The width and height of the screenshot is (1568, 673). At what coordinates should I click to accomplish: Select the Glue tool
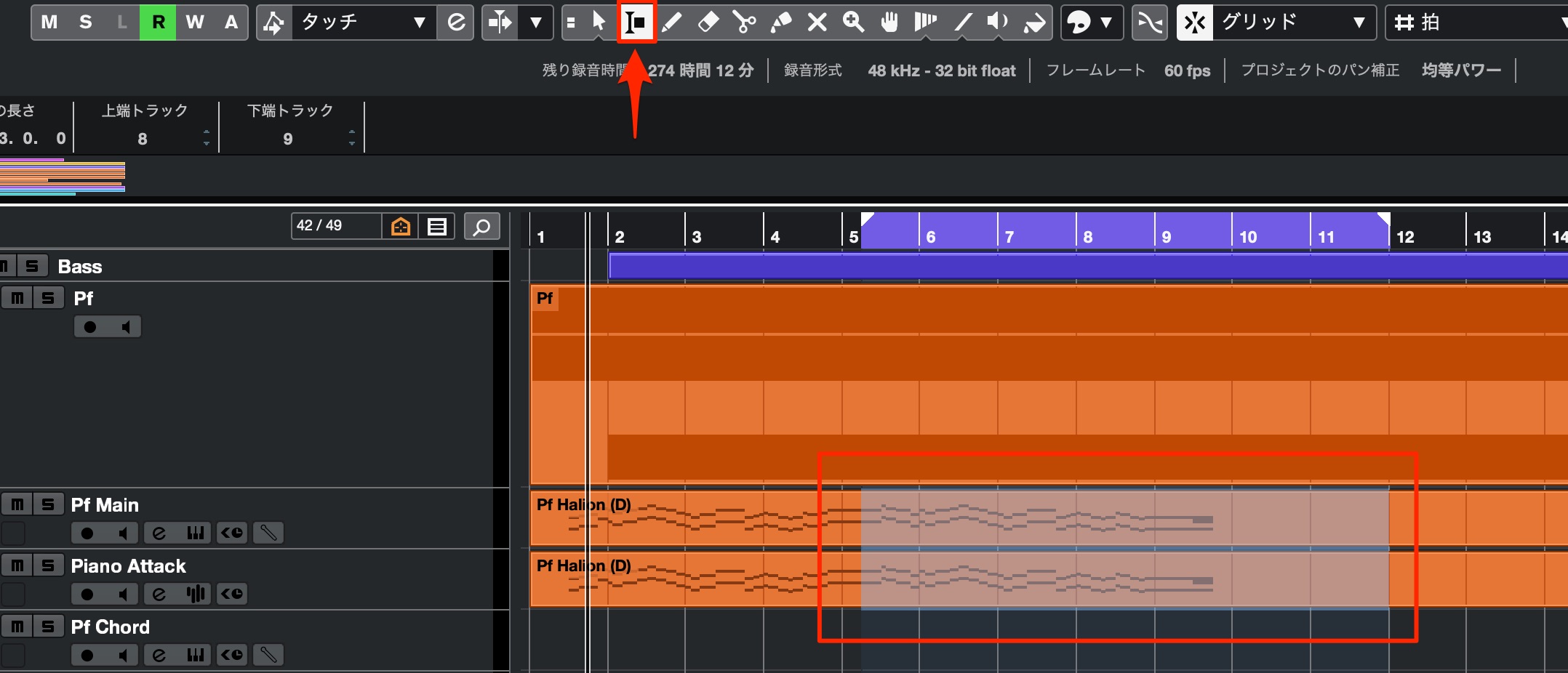780,23
